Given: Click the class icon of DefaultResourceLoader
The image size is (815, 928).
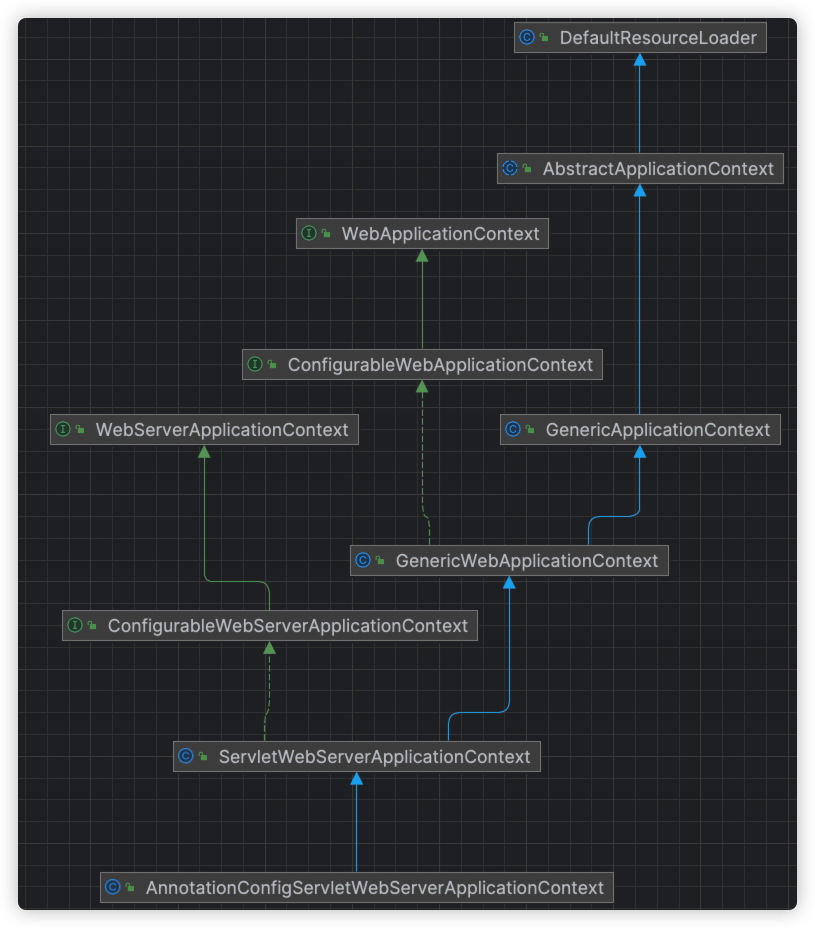Looking at the screenshot, I should [526, 37].
